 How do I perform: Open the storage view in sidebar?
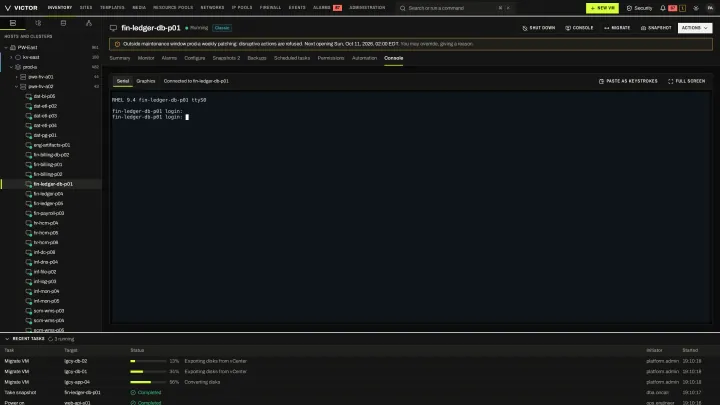pos(63,23)
